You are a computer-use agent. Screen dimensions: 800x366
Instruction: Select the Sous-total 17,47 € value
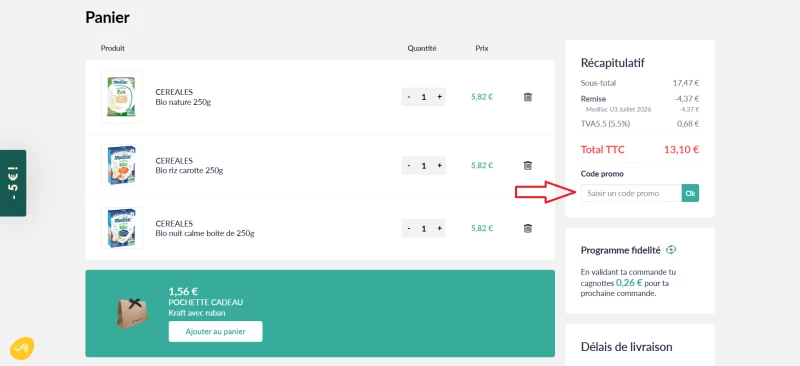click(686, 83)
